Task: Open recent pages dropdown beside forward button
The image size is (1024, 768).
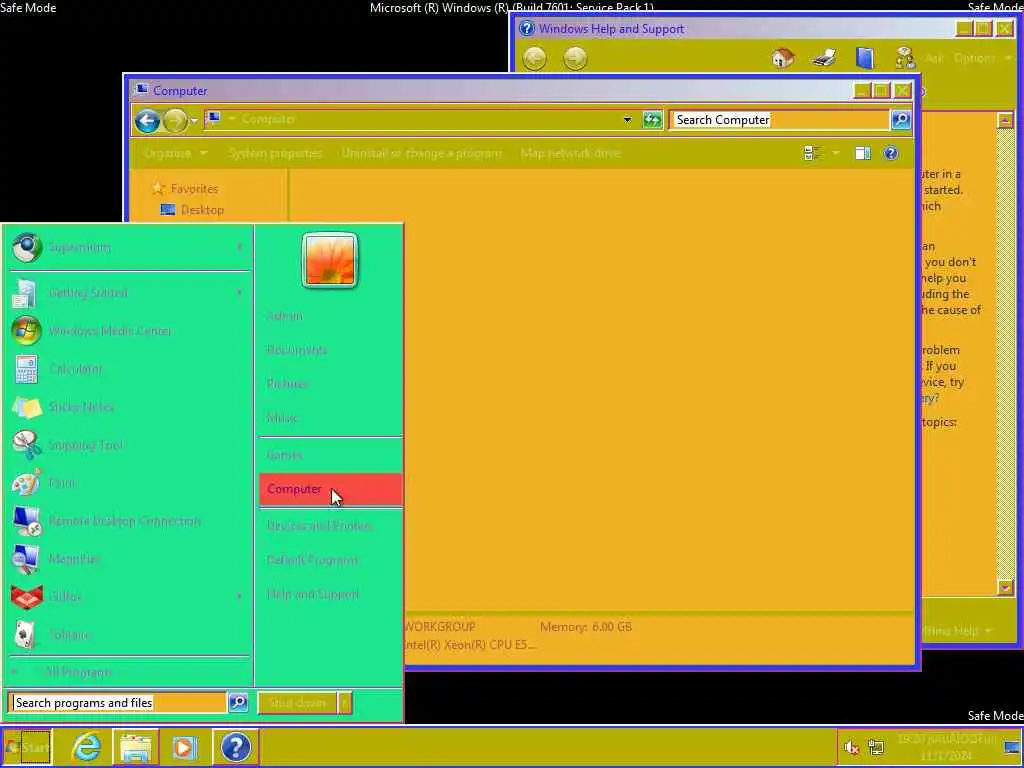Action: (x=194, y=121)
